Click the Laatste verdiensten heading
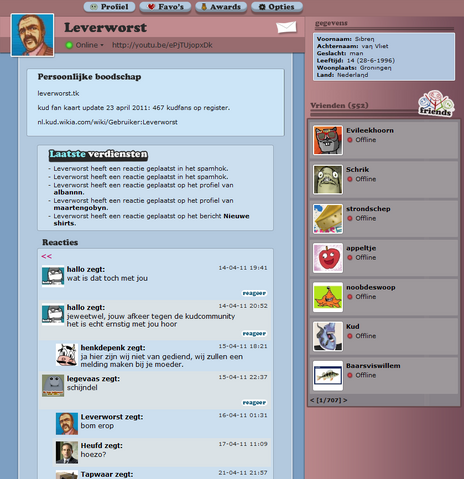This screenshot has height=479, width=464. (x=98, y=154)
